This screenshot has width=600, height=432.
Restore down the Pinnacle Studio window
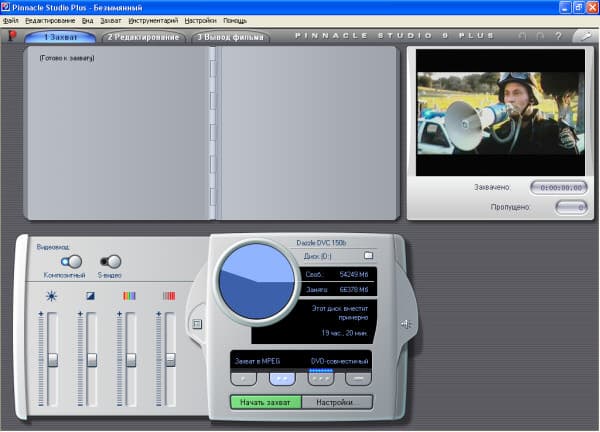pos(579,7)
